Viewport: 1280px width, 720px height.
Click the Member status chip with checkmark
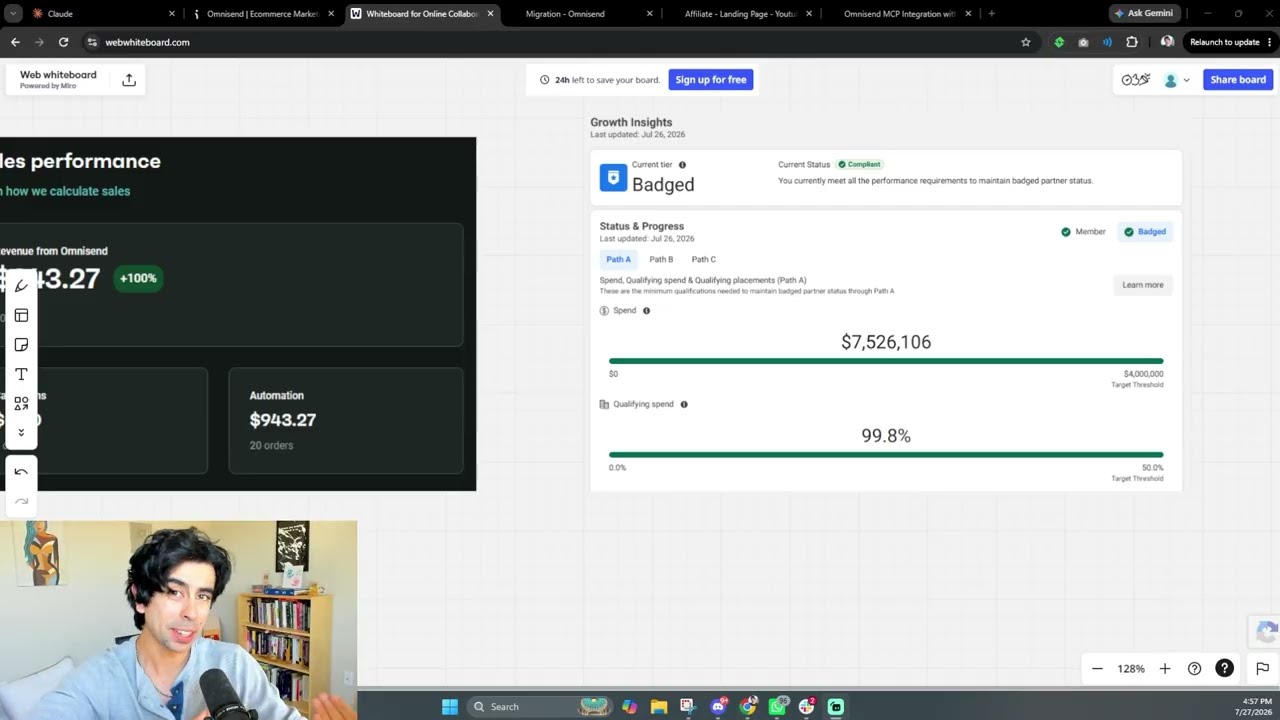(x=1084, y=232)
